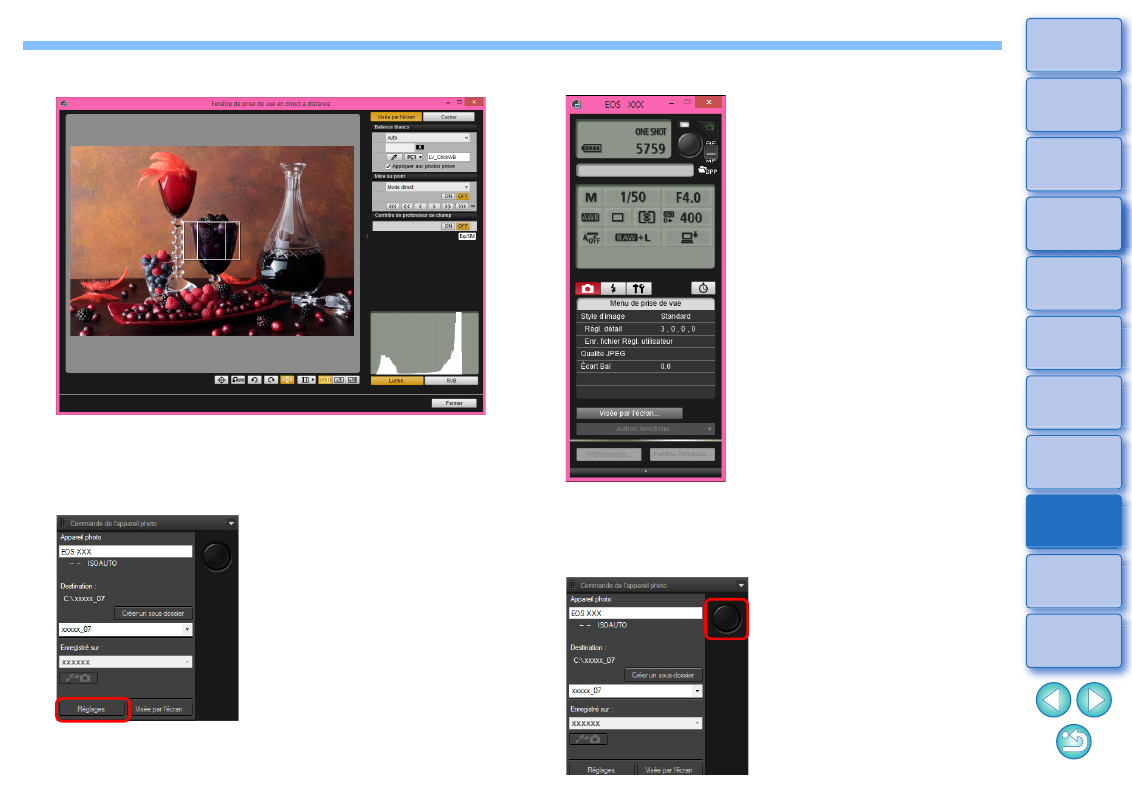The width and height of the screenshot is (1132, 800).
Task: Select the flash menu tab
Action: (613, 288)
